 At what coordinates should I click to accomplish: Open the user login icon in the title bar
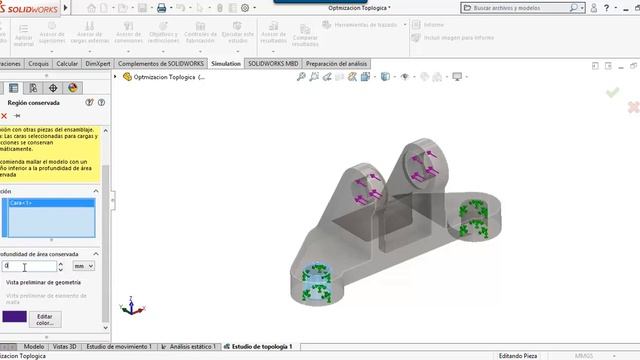594,8
